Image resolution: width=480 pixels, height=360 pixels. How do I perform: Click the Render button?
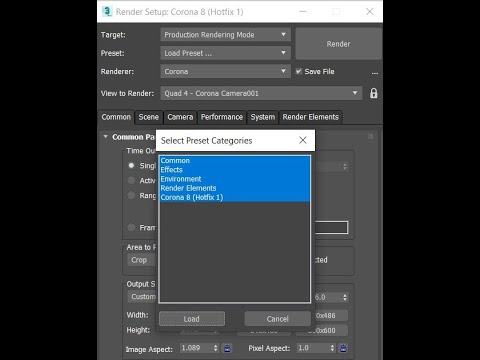[339, 44]
